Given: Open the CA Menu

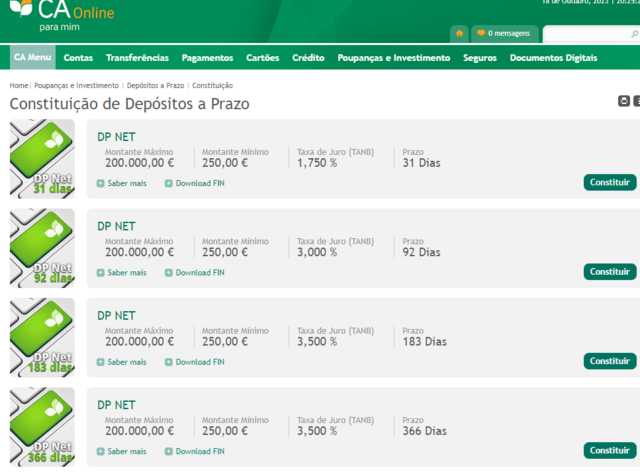Looking at the screenshot, I should [33, 57].
